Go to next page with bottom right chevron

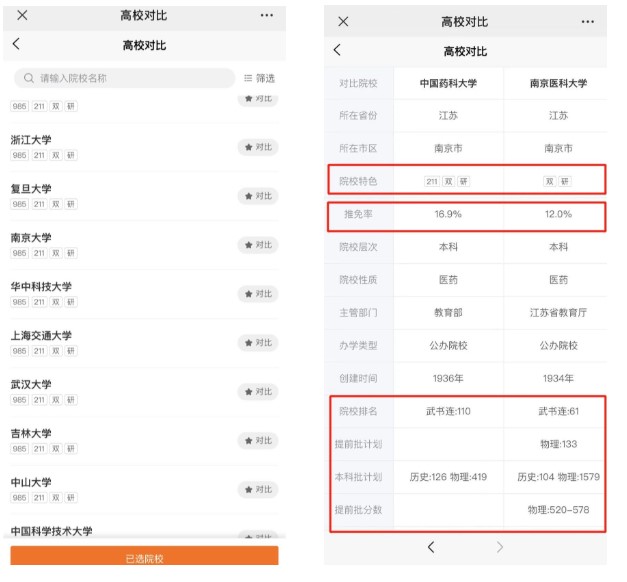click(x=499, y=547)
